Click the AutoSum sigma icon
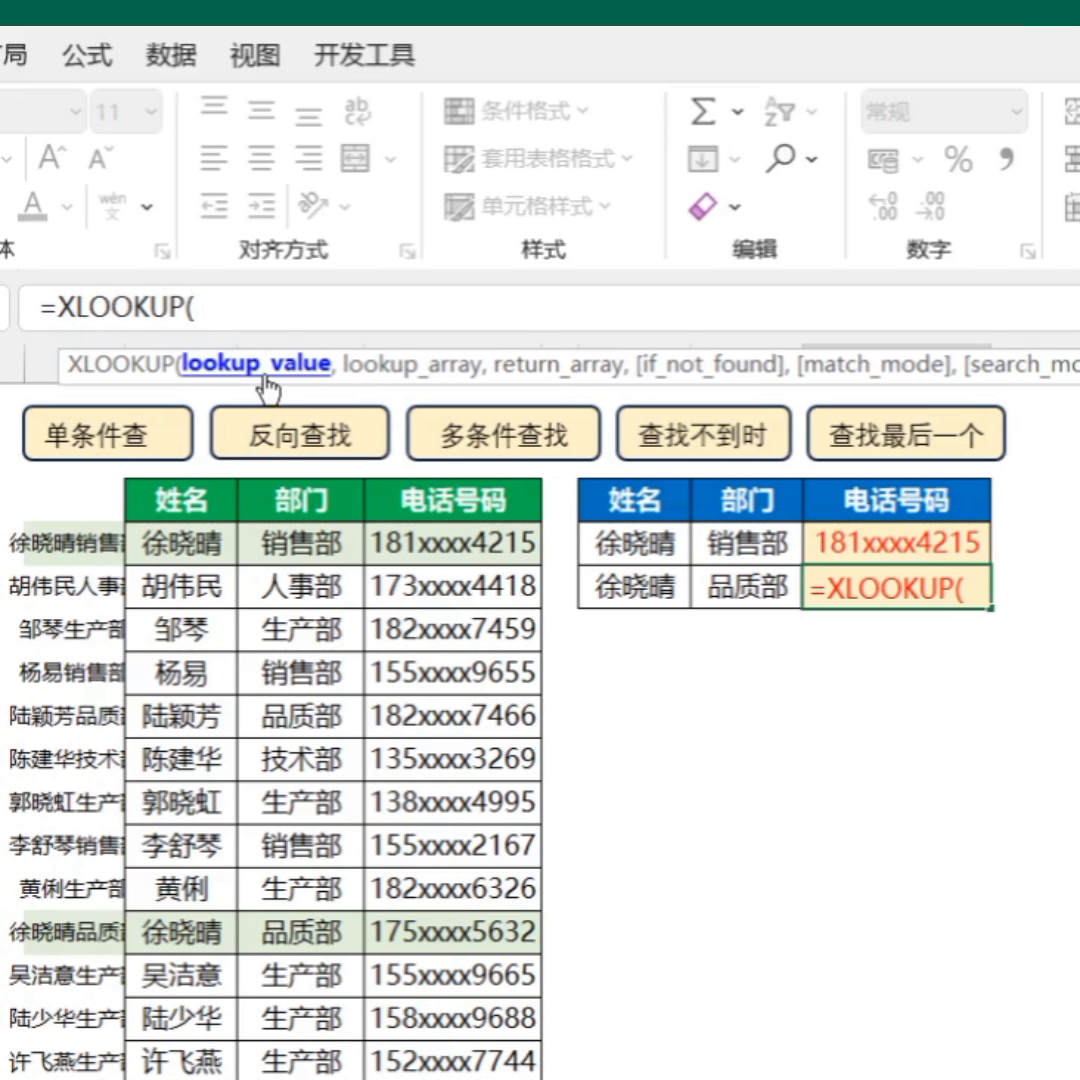 click(703, 111)
